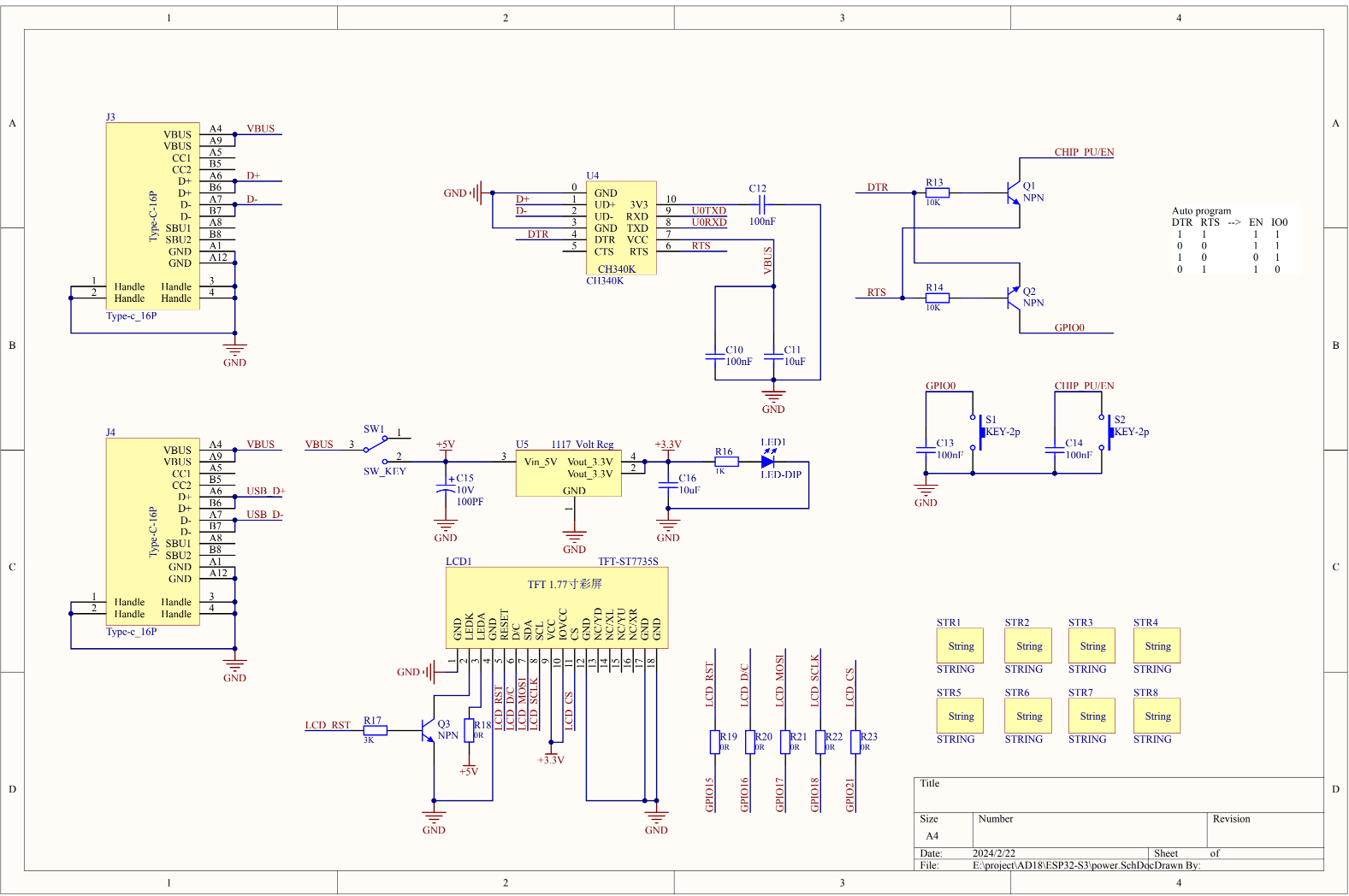The image size is (1349, 896).
Task: Select the J3 Type-C-16P connector
Action: click(153, 216)
